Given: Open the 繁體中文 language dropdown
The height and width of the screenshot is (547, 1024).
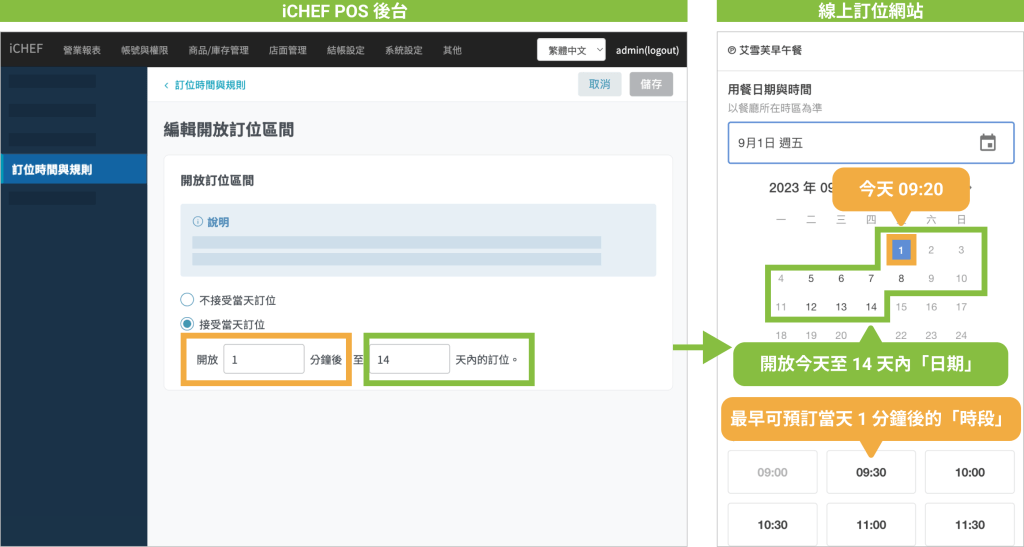Looking at the screenshot, I should [571, 50].
